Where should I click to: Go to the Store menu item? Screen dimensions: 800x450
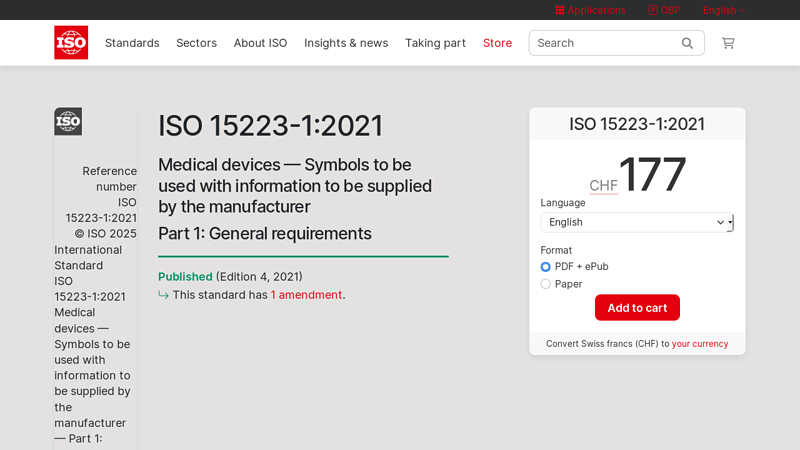click(497, 43)
